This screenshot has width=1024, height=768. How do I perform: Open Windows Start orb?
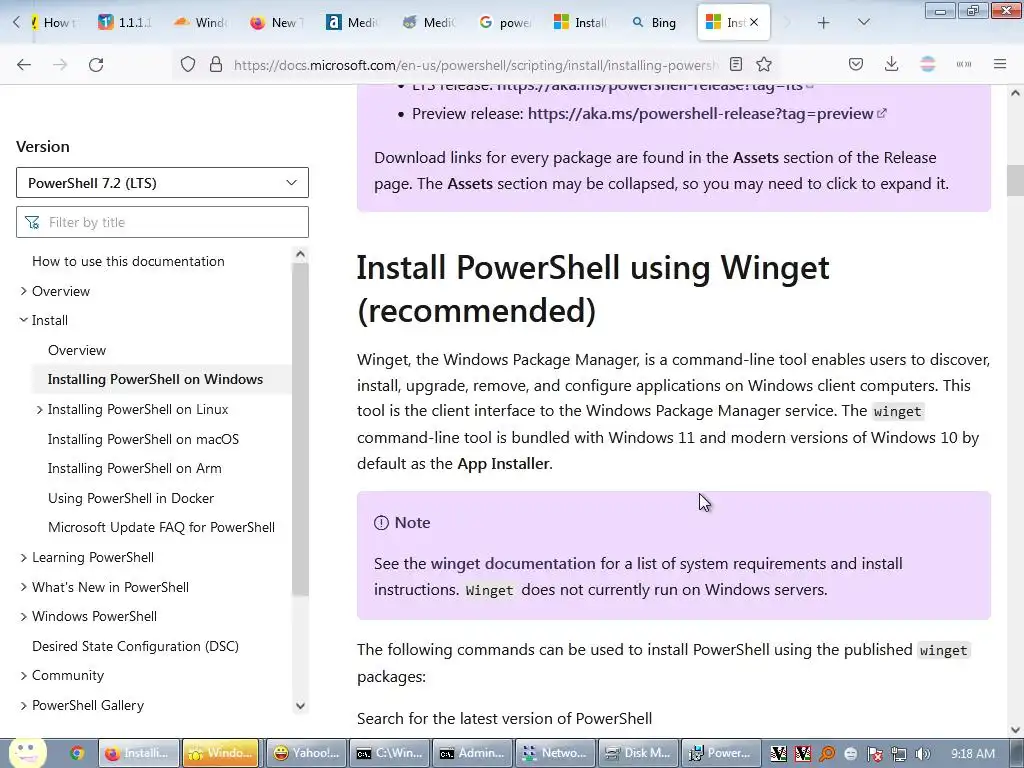coord(26,753)
